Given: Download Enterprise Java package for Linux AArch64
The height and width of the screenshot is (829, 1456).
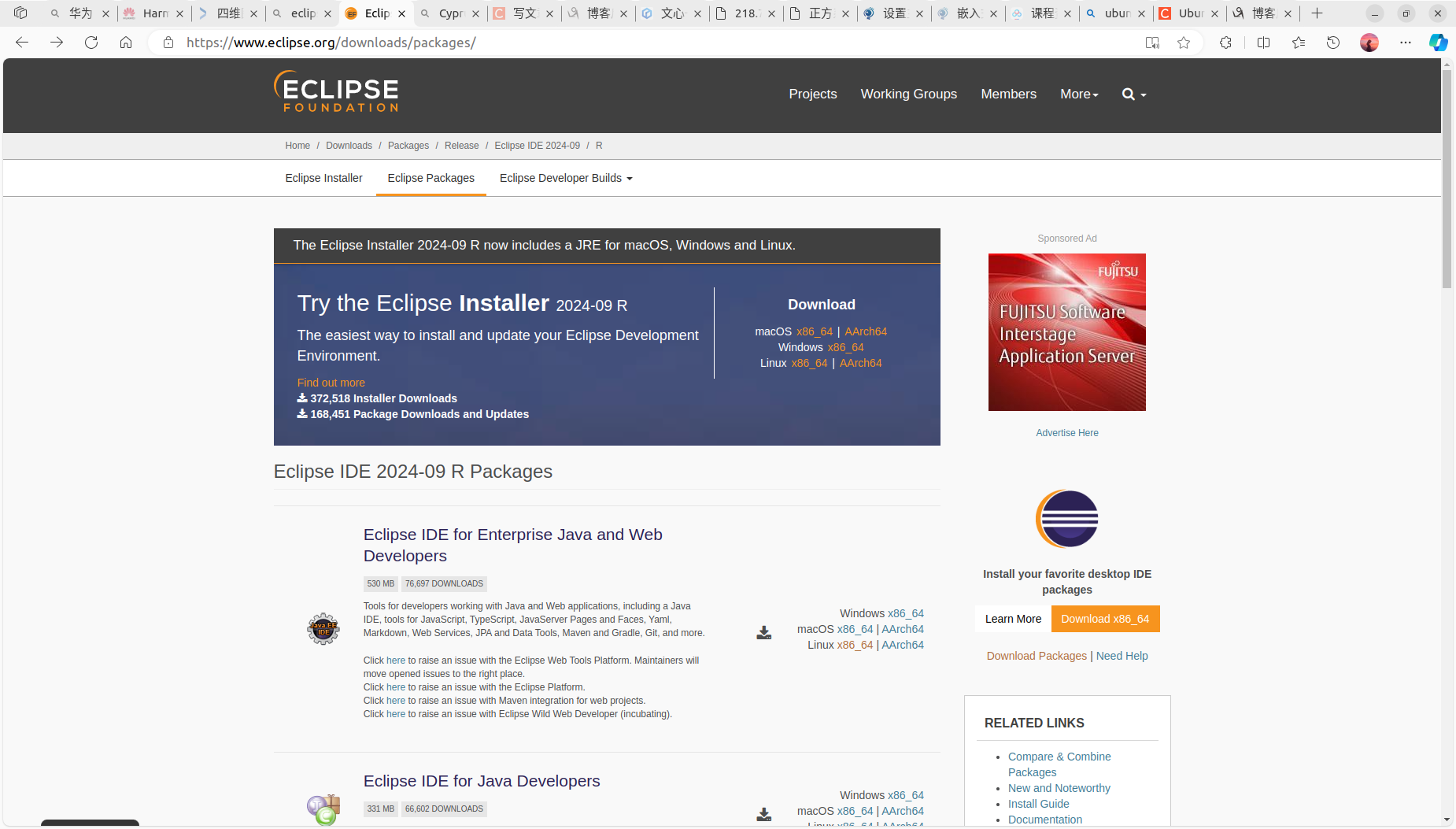Looking at the screenshot, I should (903, 645).
